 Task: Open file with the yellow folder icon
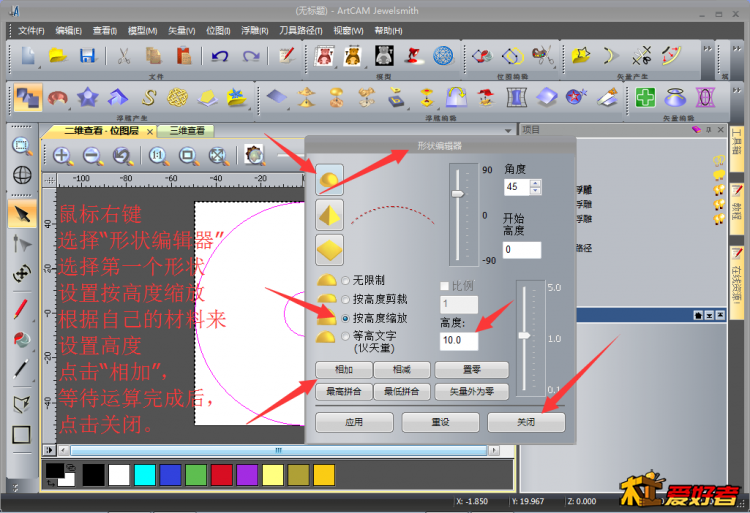point(58,55)
